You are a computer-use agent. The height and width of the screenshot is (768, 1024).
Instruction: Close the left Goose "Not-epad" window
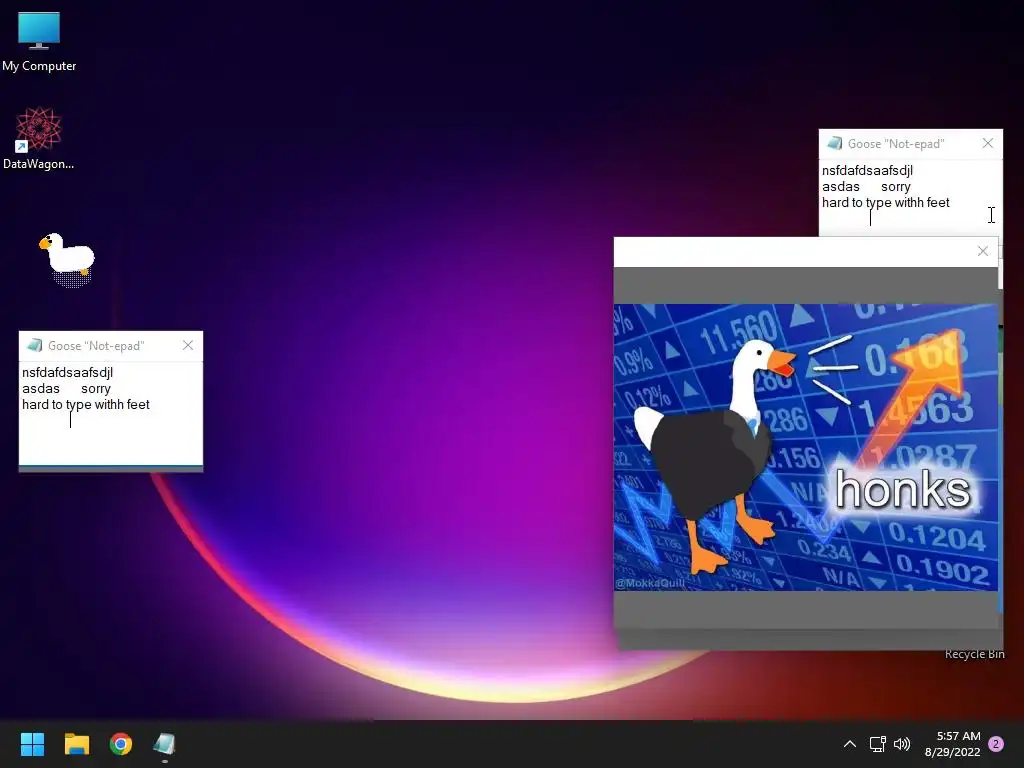[x=188, y=345]
